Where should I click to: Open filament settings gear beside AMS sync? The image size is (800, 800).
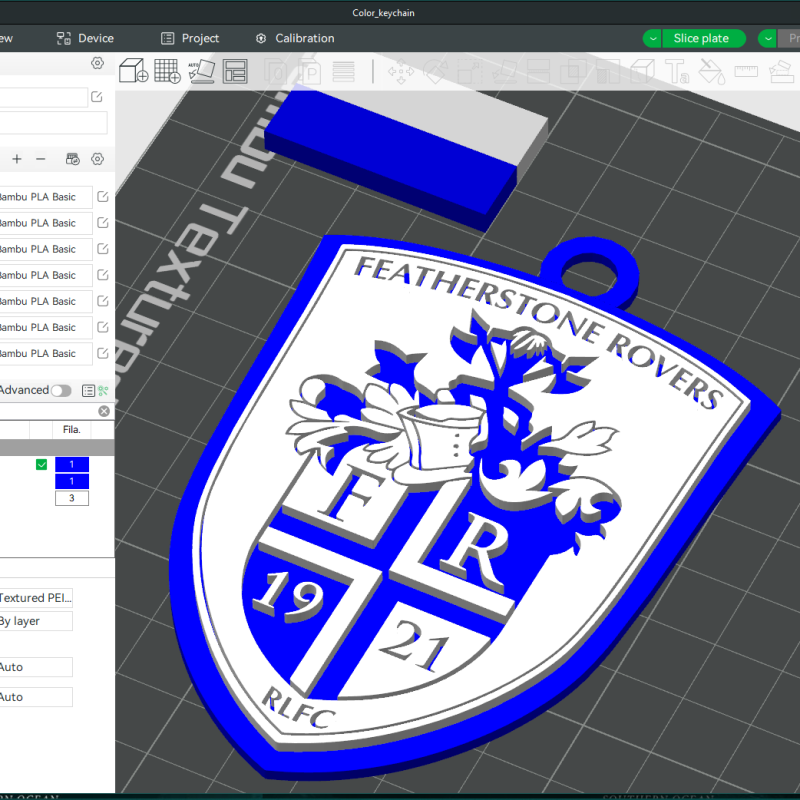click(97, 159)
